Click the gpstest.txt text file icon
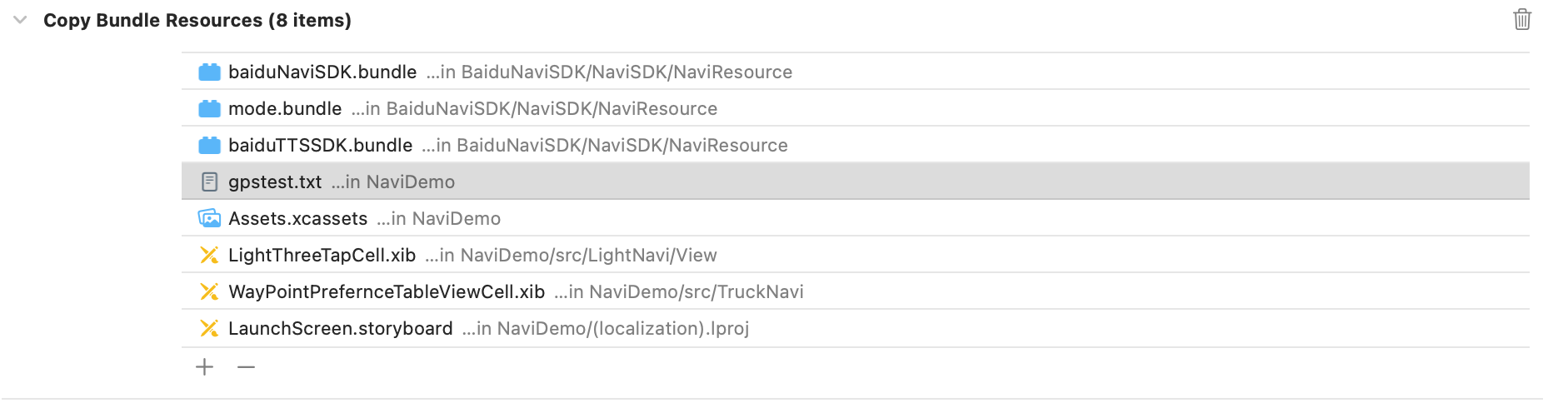Viewport: 1568px width, 408px height. click(209, 182)
